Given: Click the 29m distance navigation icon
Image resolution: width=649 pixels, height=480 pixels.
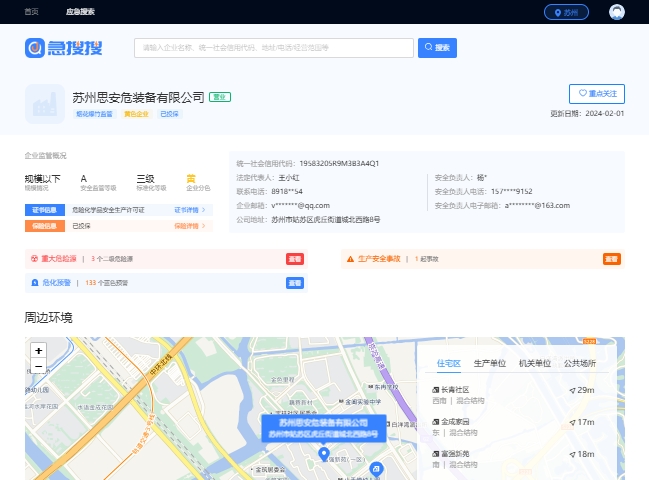Looking at the screenshot, I should point(572,390).
